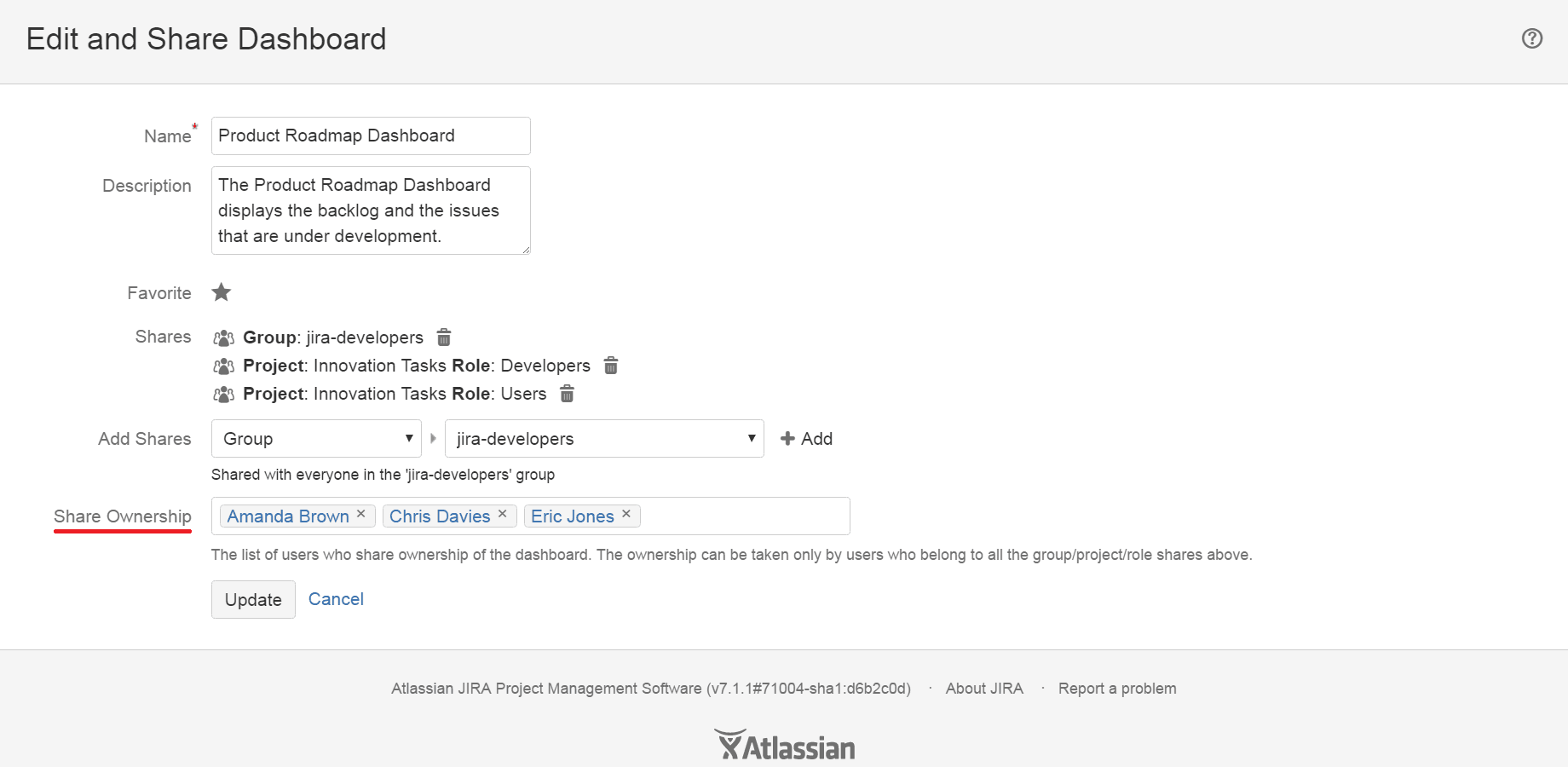The width and height of the screenshot is (1568, 767).
Task: Open Report a problem link
Action: coord(1117,689)
